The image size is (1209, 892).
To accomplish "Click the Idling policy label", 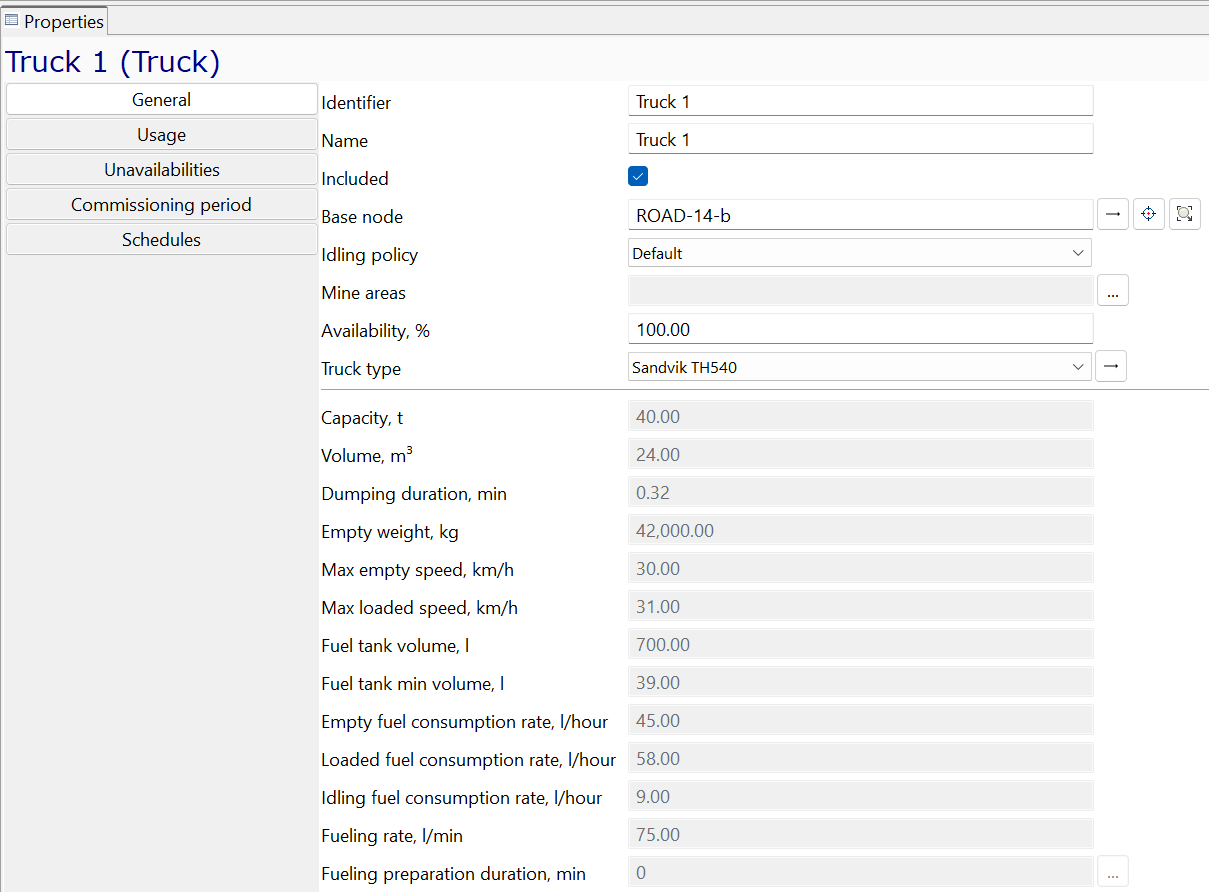I will 369,255.
